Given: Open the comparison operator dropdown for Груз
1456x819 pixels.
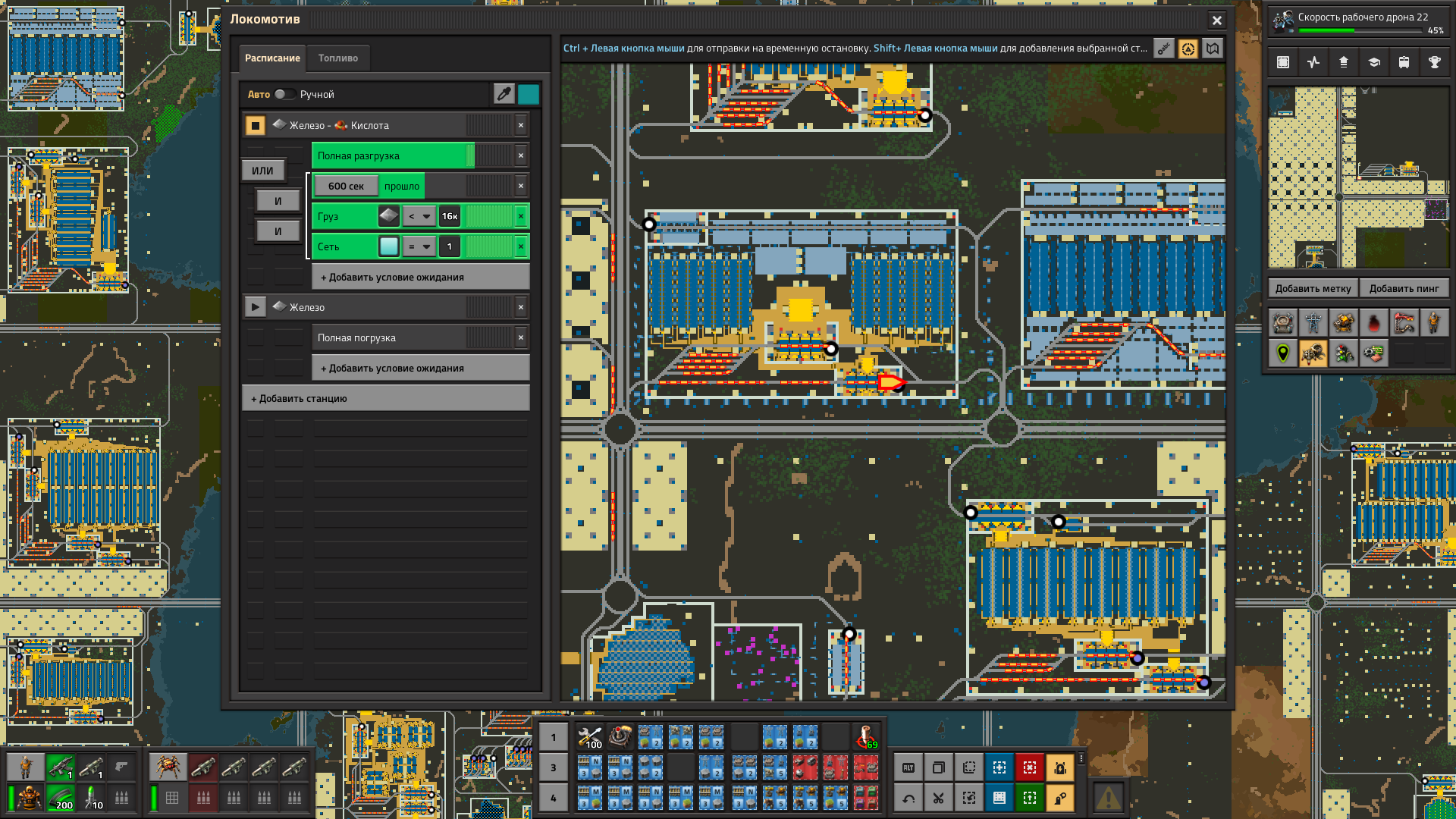Looking at the screenshot, I should [419, 216].
